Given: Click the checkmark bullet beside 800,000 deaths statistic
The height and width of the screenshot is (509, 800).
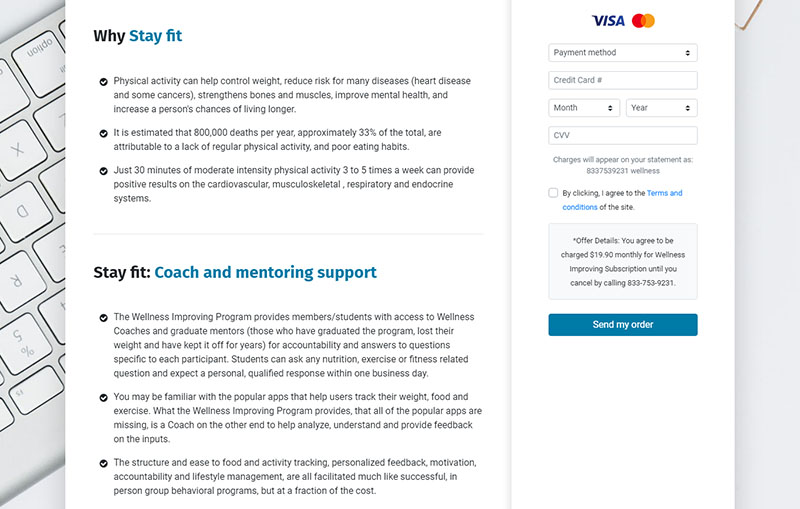Looking at the screenshot, I should (x=104, y=133).
